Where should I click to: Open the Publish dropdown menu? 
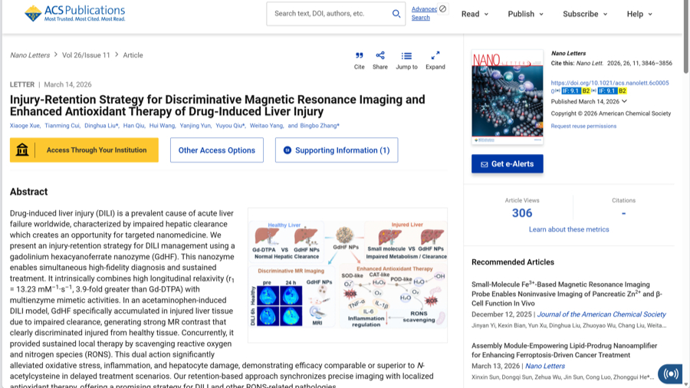(x=525, y=14)
